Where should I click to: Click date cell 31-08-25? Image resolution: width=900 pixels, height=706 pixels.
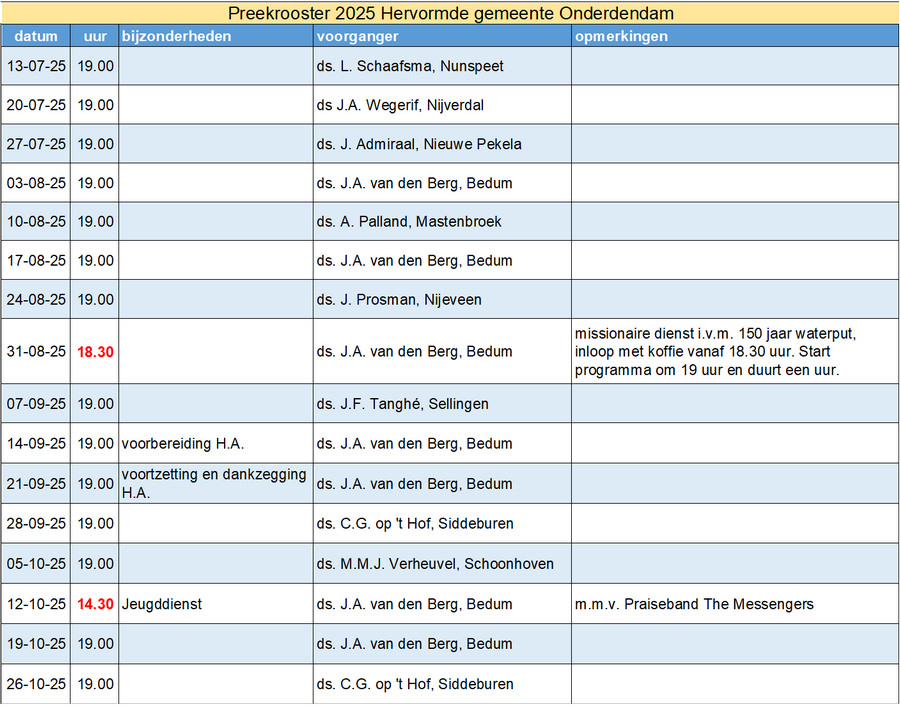click(36, 351)
